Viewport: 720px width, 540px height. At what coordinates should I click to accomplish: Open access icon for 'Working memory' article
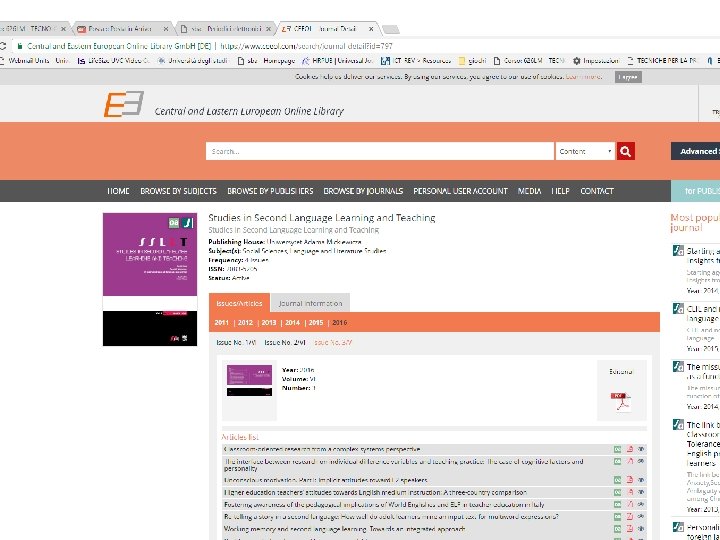[618, 529]
